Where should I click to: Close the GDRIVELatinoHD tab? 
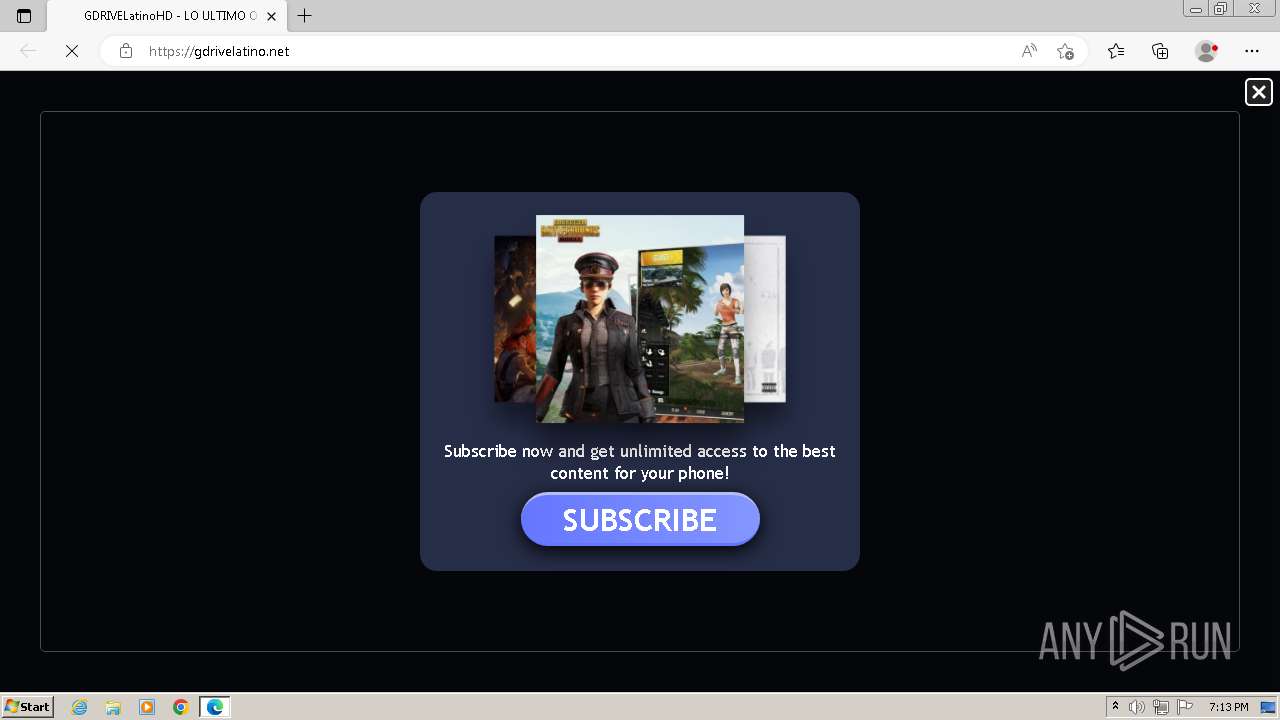[x=271, y=16]
